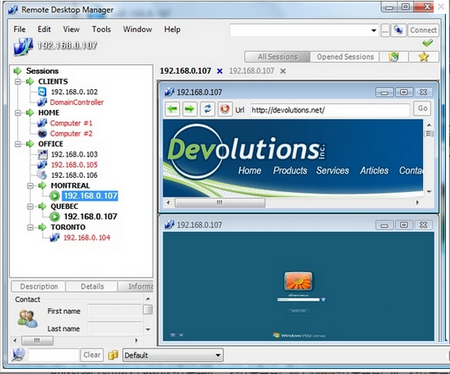Image resolution: width=450 pixels, height=374 pixels.
Task: Click the Last name input field
Action: tap(115, 328)
